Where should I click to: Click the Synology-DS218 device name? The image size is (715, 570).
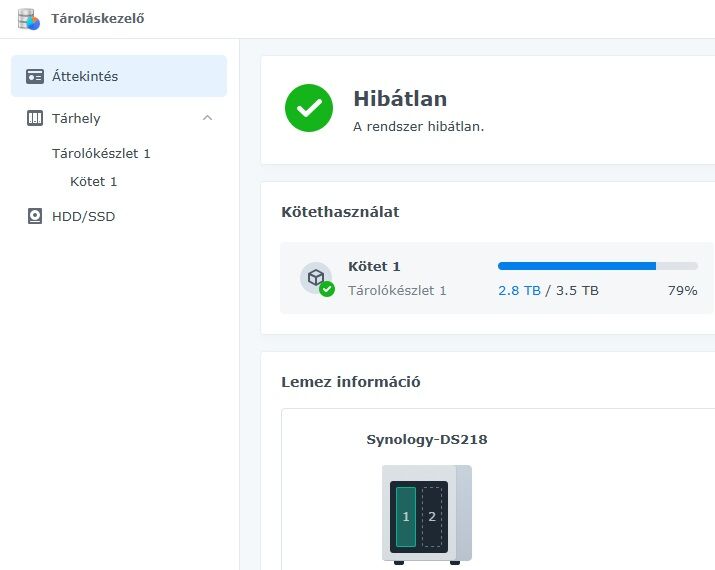pyautogui.click(x=427, y=439)
